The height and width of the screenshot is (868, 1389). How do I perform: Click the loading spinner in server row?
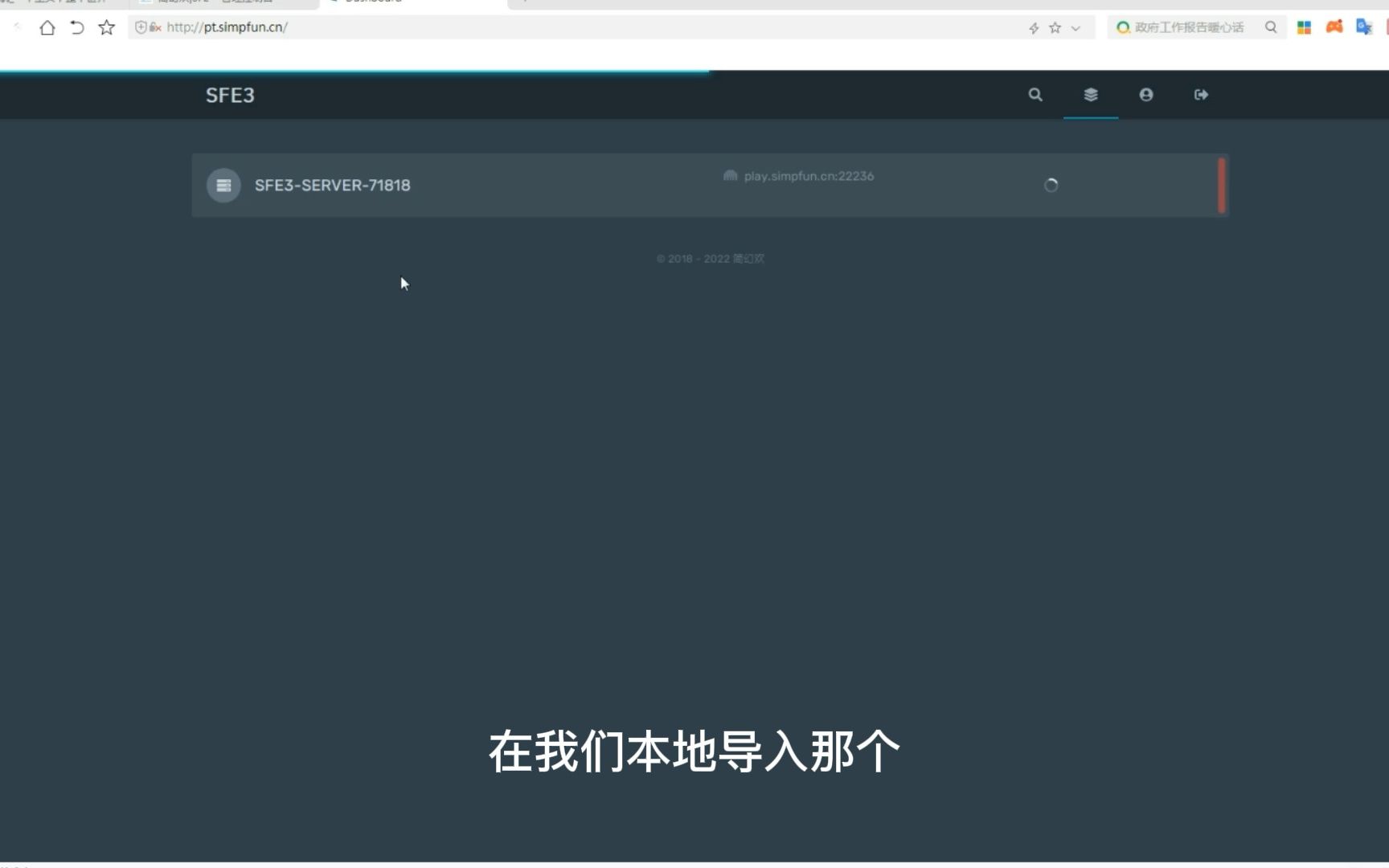coord(1051,186)
